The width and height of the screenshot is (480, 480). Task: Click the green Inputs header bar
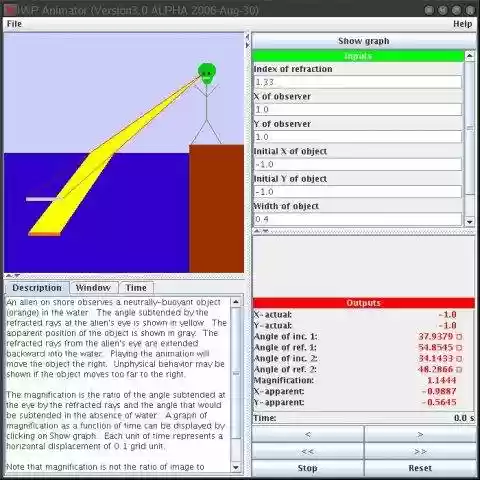coord(358,56)
